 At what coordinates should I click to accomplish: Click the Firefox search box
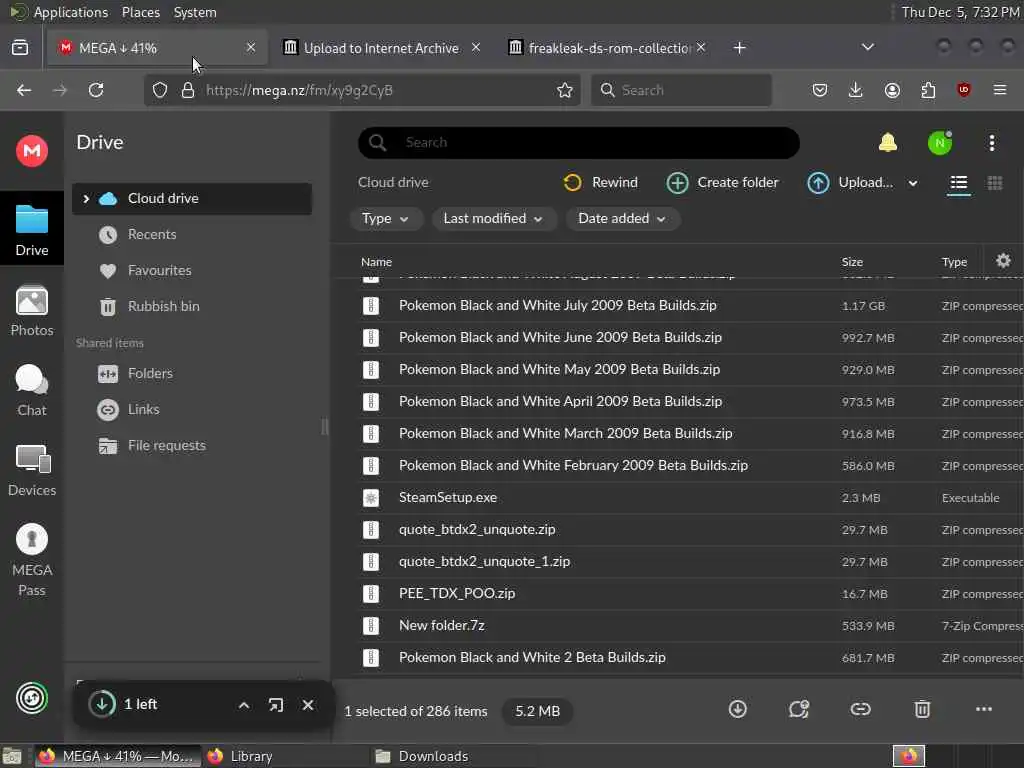[681, 90]
